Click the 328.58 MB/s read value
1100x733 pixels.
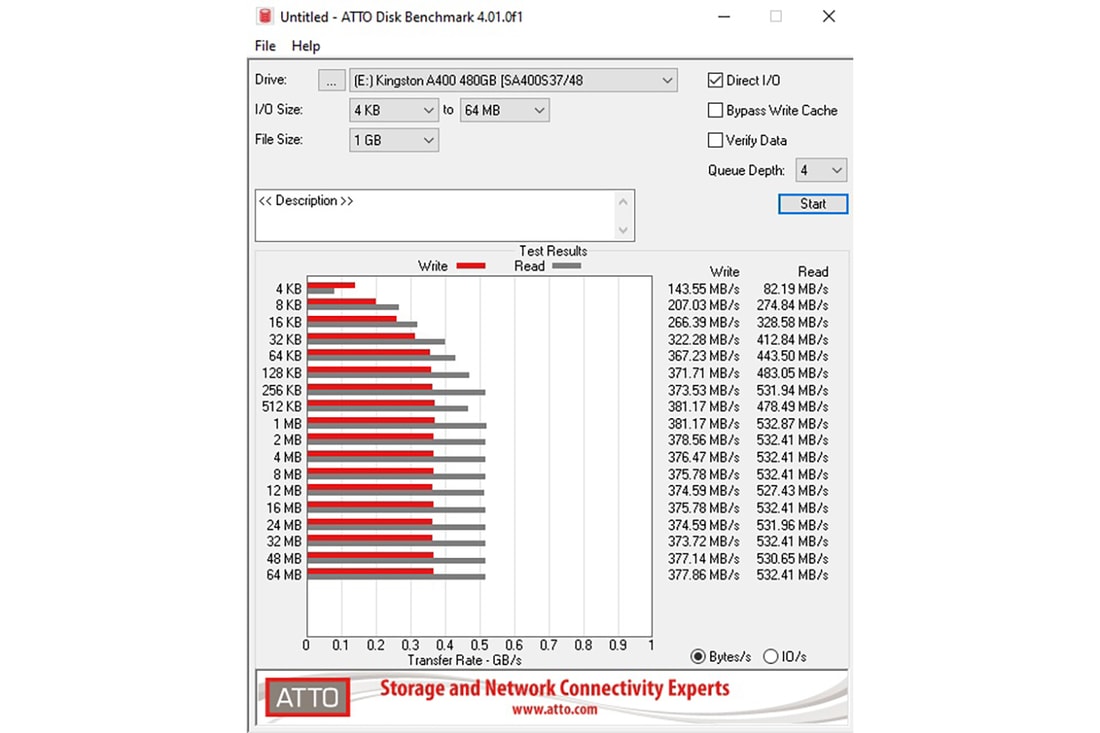(792, 323)
